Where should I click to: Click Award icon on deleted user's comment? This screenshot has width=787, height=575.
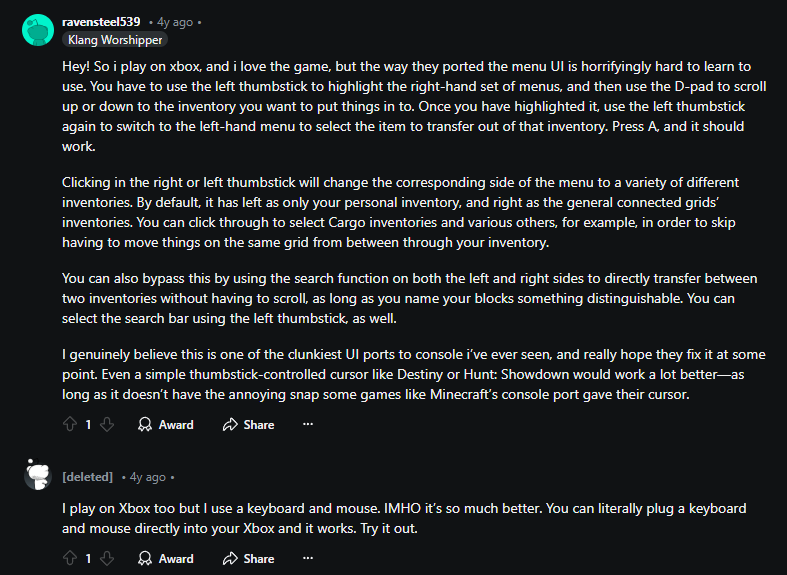145,559
